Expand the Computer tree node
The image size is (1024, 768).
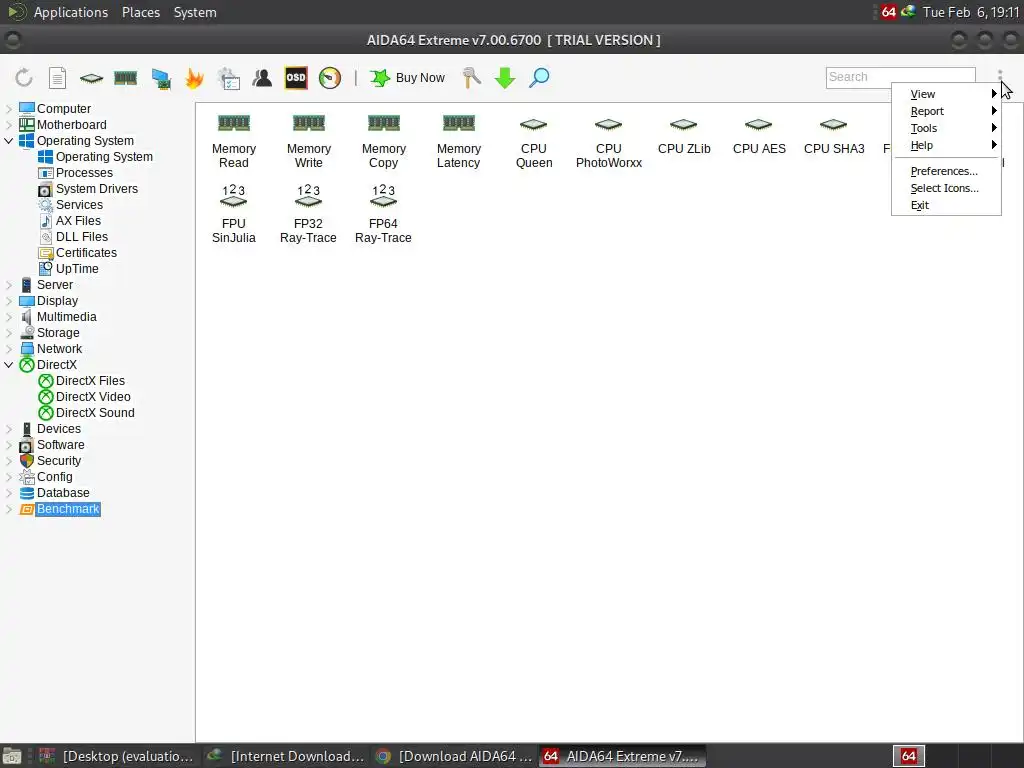click(x=9, y=108)
